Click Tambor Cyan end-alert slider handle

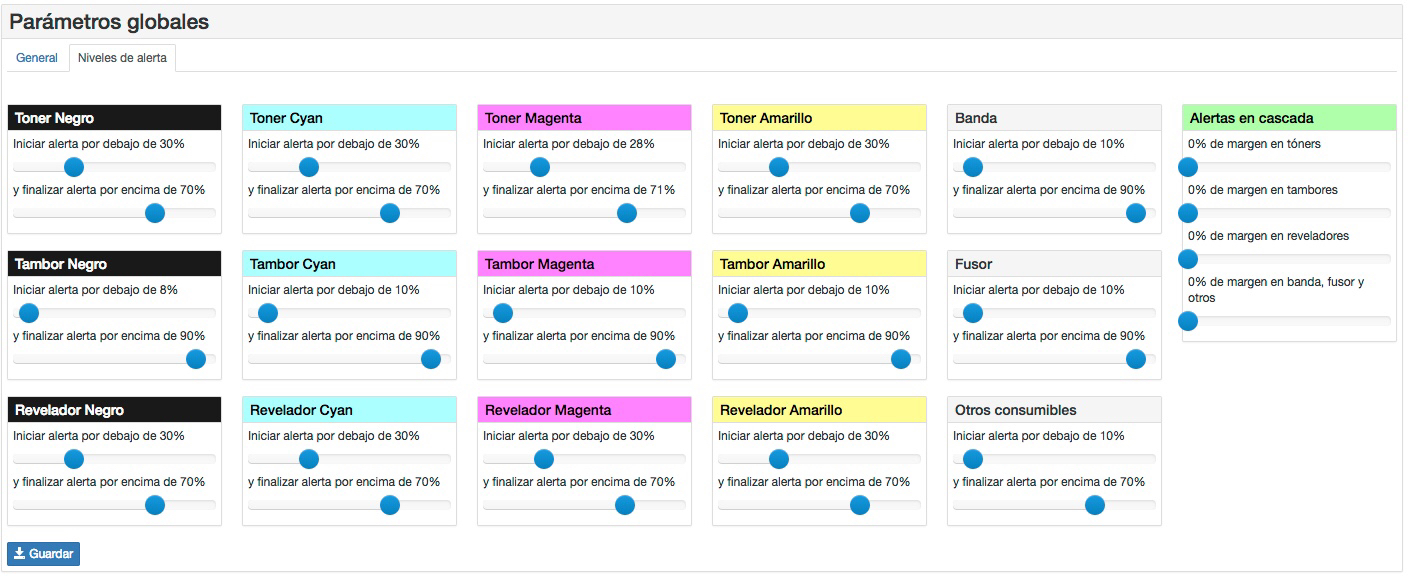[x=431, y=359]
